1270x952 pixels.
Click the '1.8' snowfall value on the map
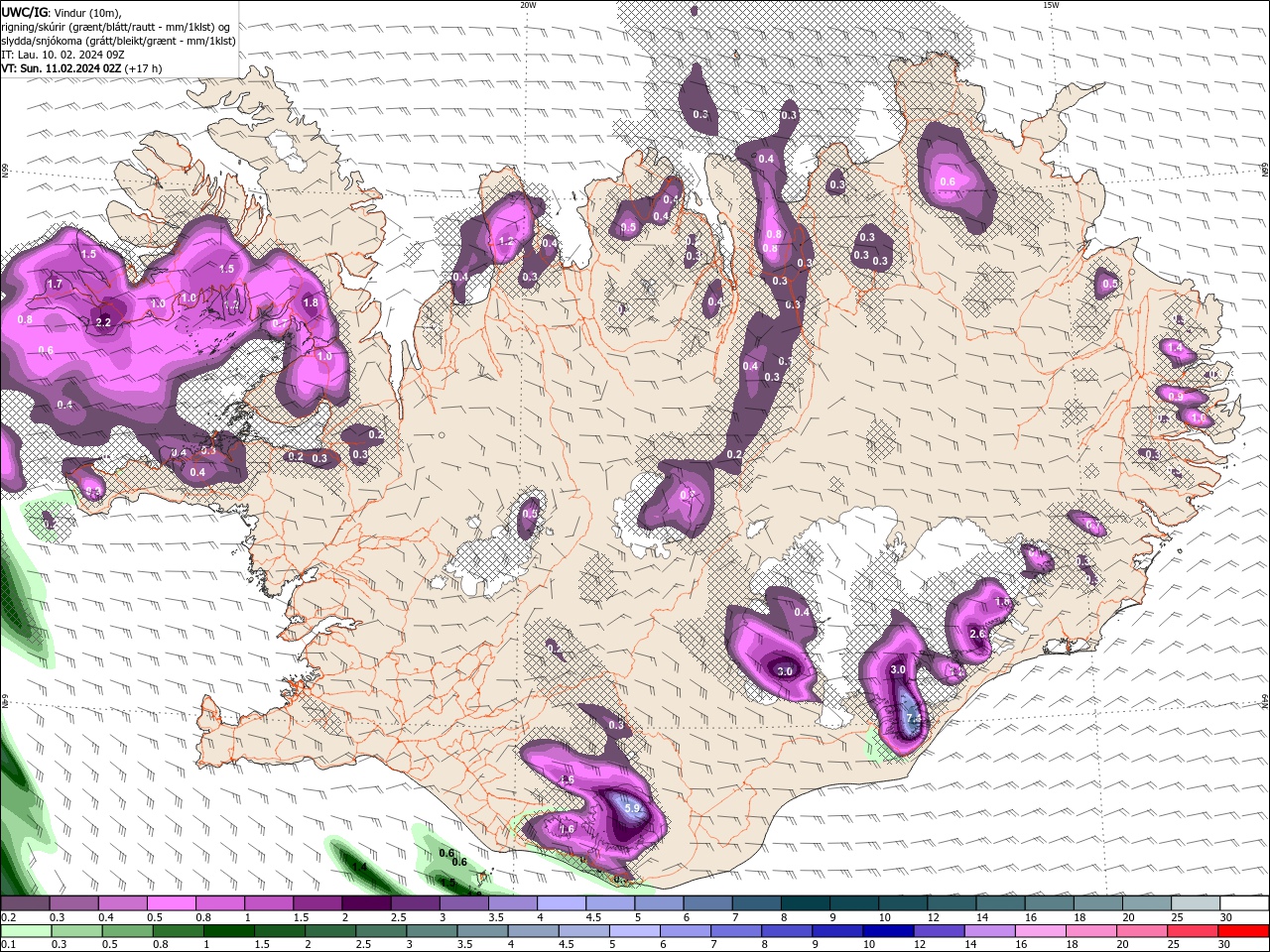click(x=311, y=303)
